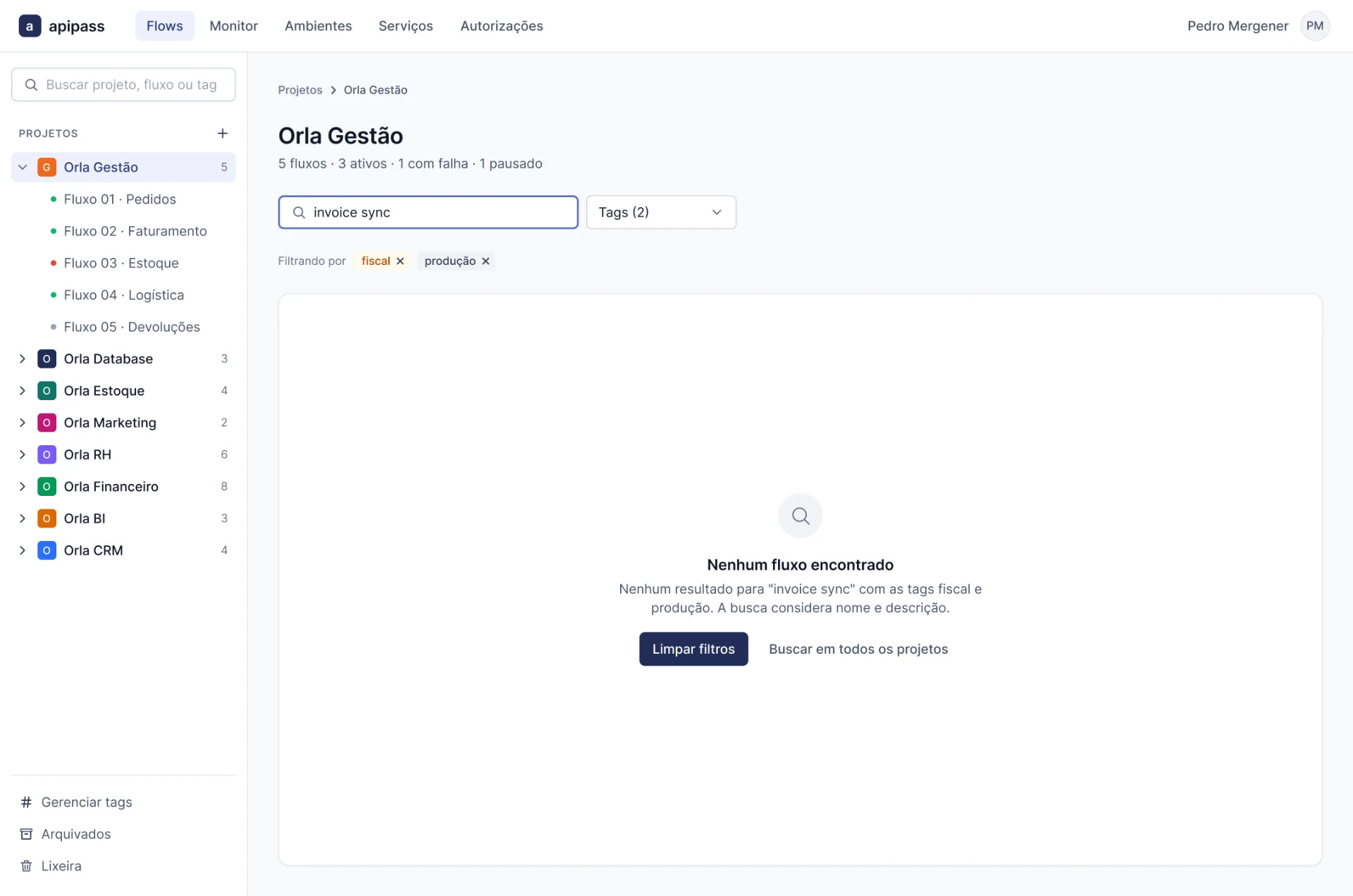Open the Monitor tab
Image resolution: width=1353 pixels, height=896 pixels.
pyautogui.click(x=233, y=26)
